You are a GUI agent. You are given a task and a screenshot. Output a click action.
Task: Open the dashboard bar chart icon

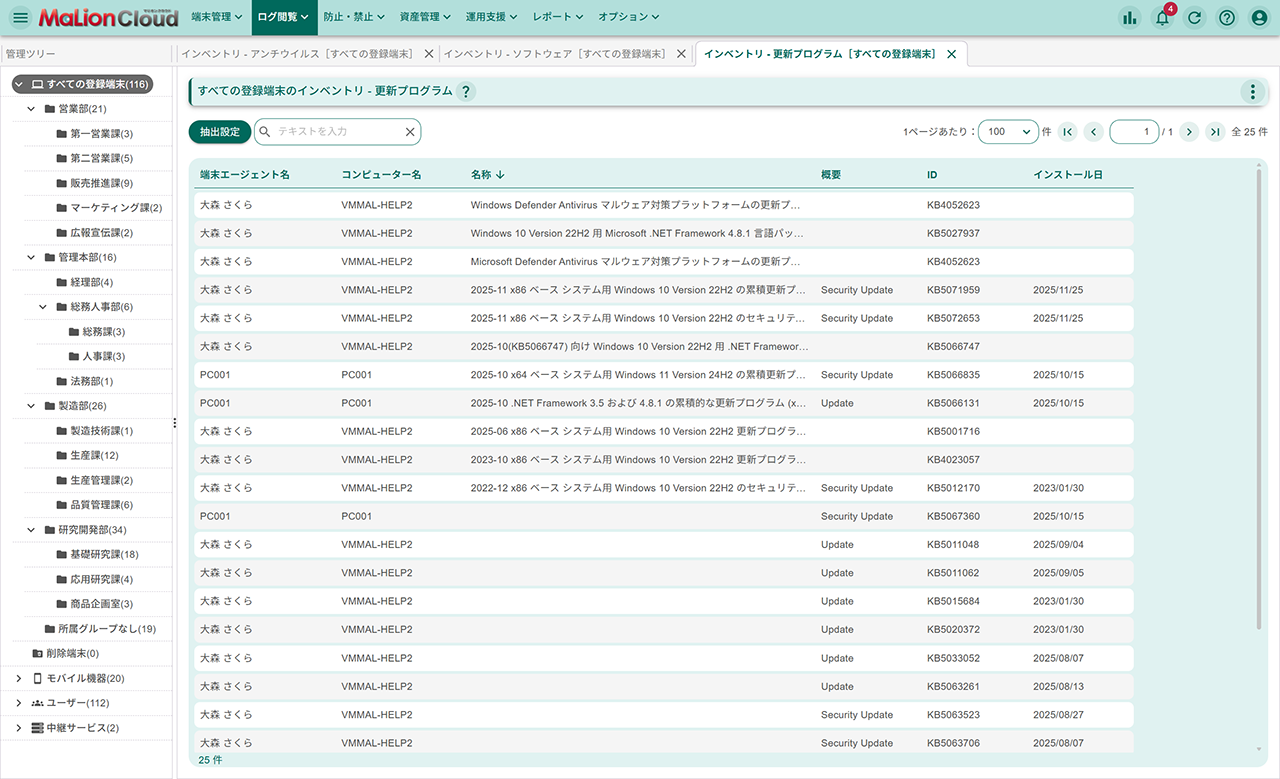pyautogui.click(x=1130, y=17)
